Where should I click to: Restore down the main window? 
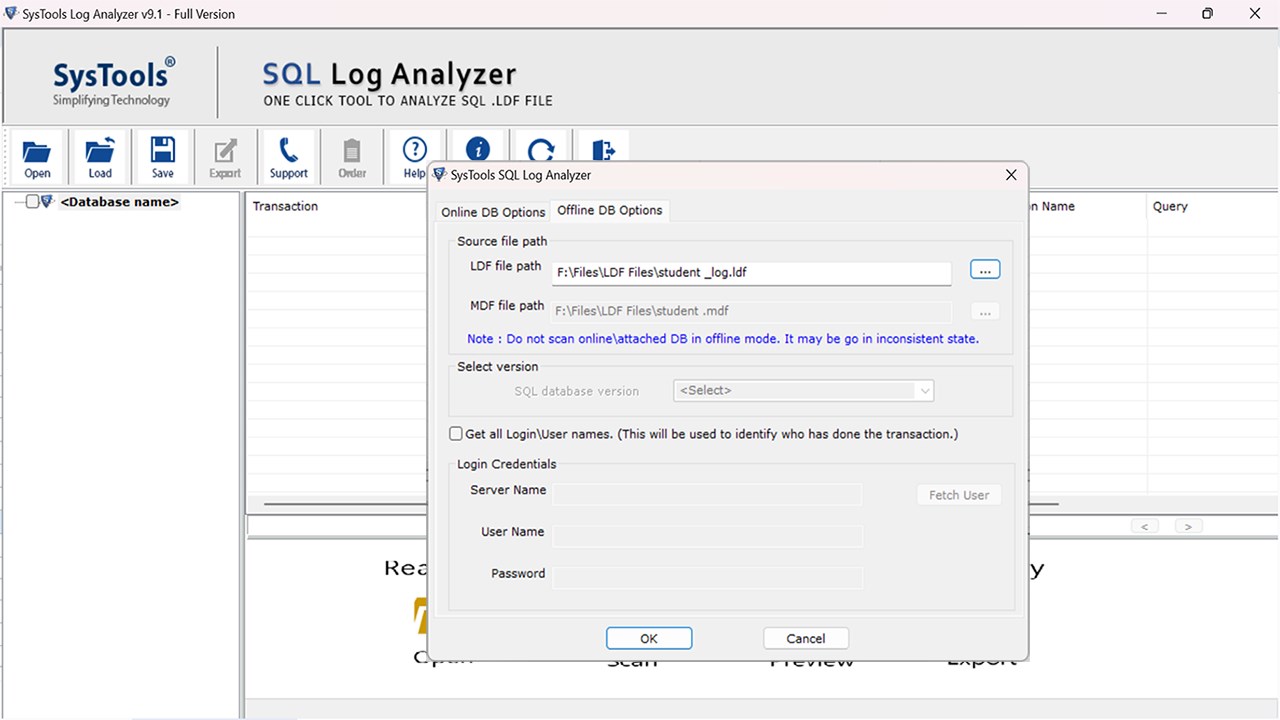click(x=1207, y=14)
